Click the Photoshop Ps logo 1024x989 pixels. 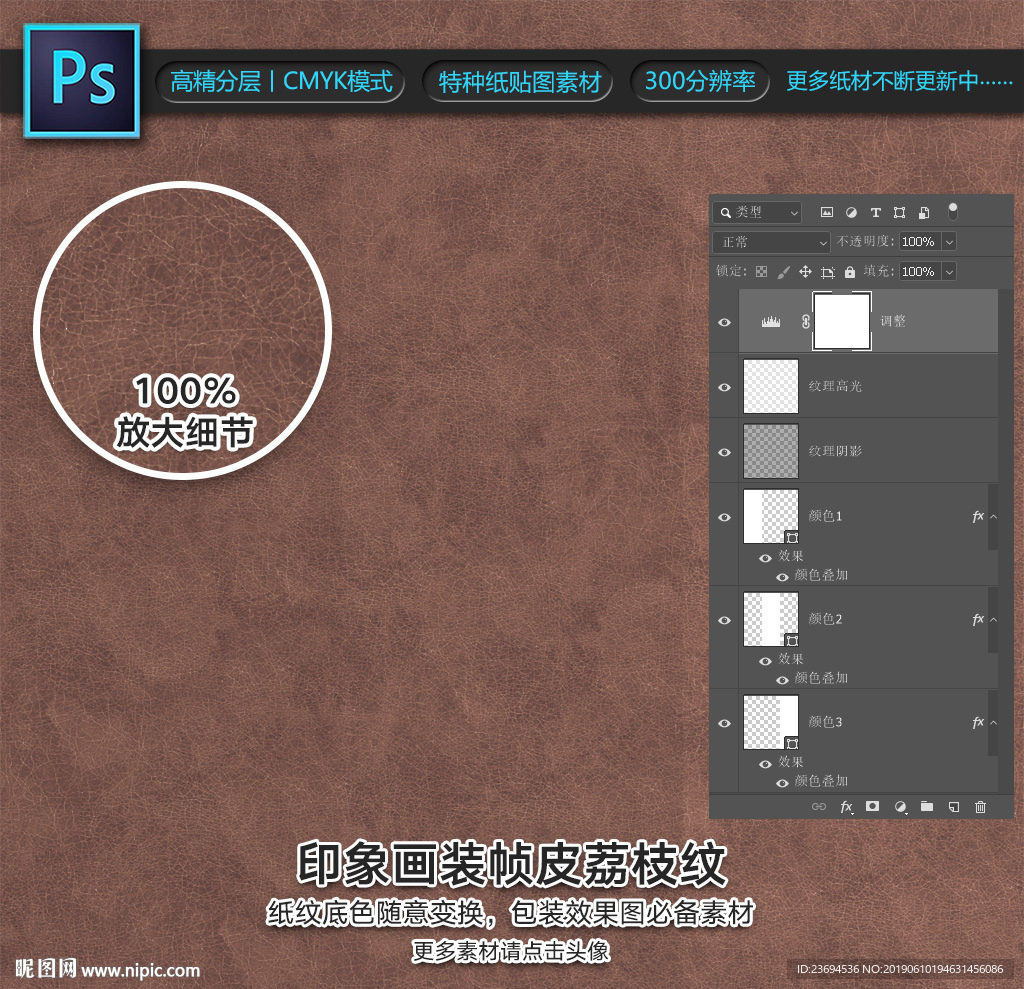pos(82,81)
